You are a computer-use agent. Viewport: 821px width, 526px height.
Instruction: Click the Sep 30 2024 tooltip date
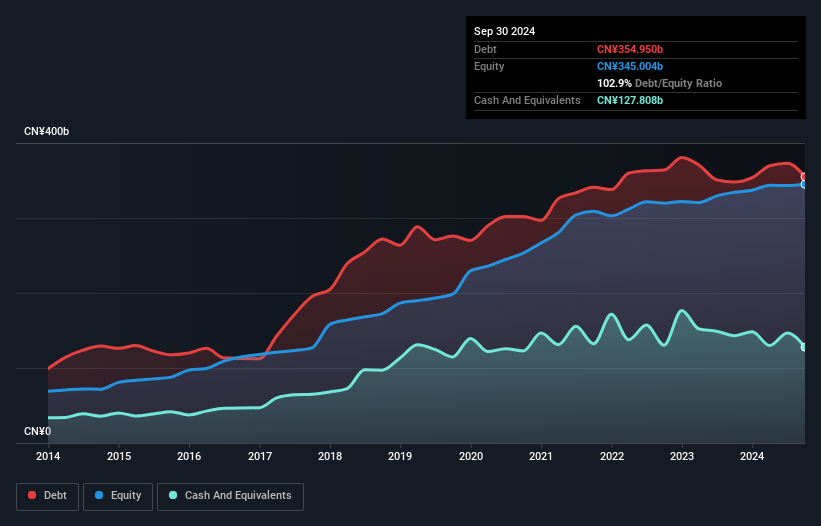coord(504,31)
